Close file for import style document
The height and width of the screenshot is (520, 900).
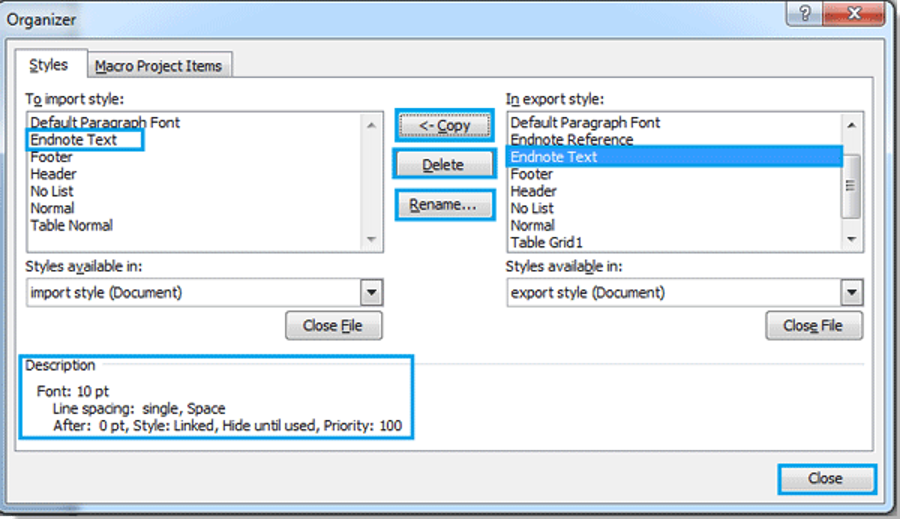pos(333,325)
